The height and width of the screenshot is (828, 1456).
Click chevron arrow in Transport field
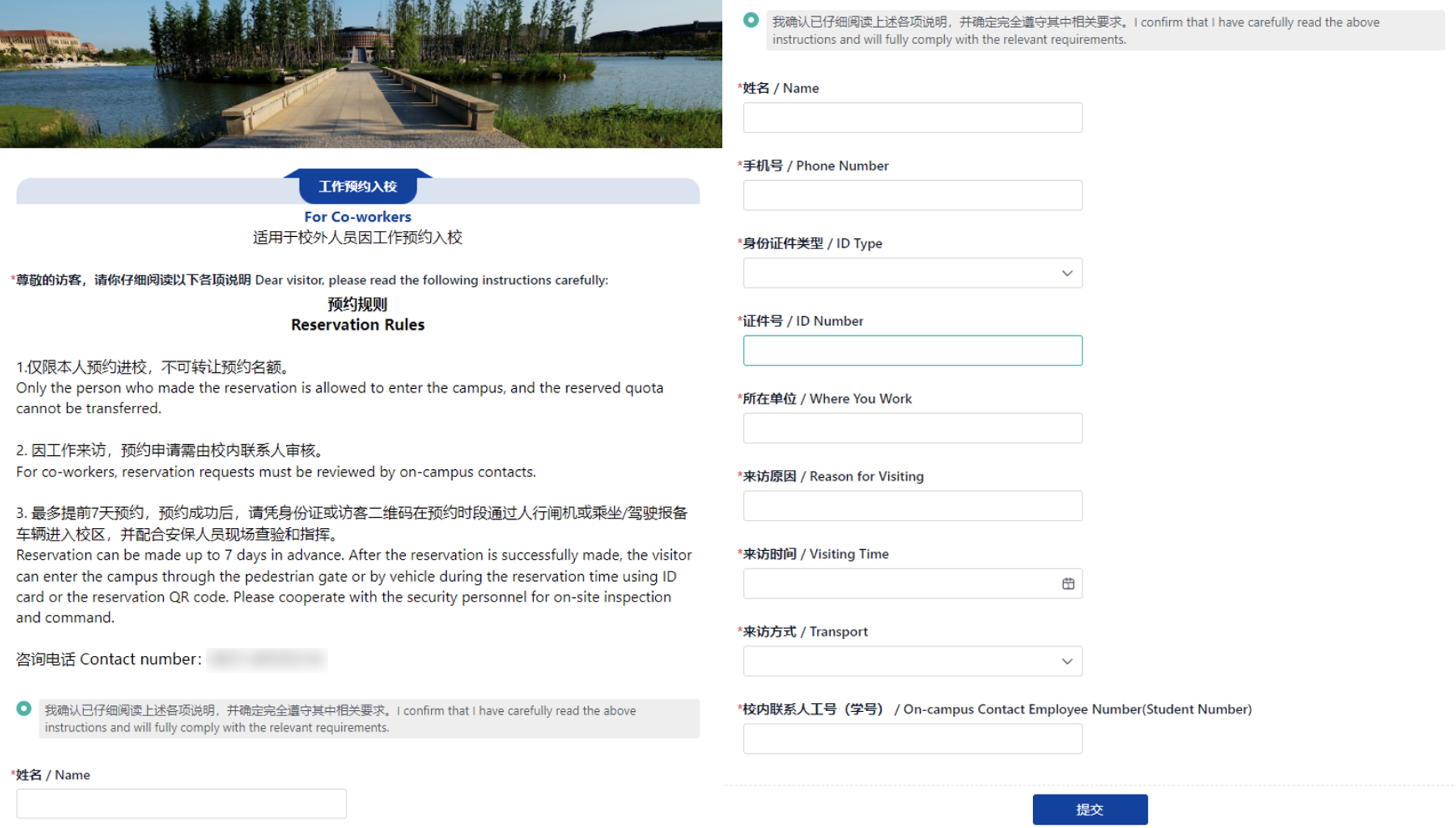[x=1067, y=661]
